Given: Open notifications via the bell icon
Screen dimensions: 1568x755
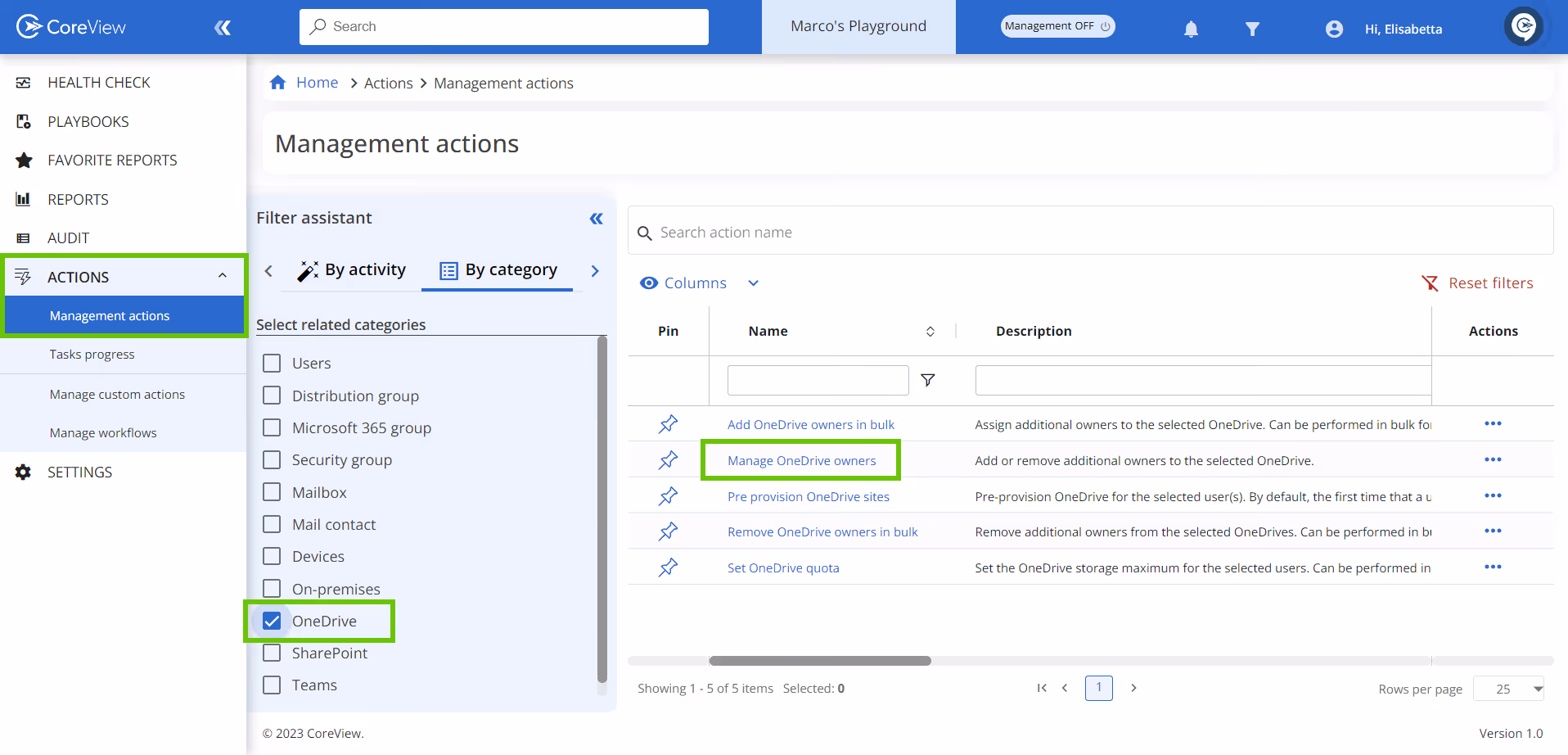Looking at the screenshot, I should tap(1191, 29).
